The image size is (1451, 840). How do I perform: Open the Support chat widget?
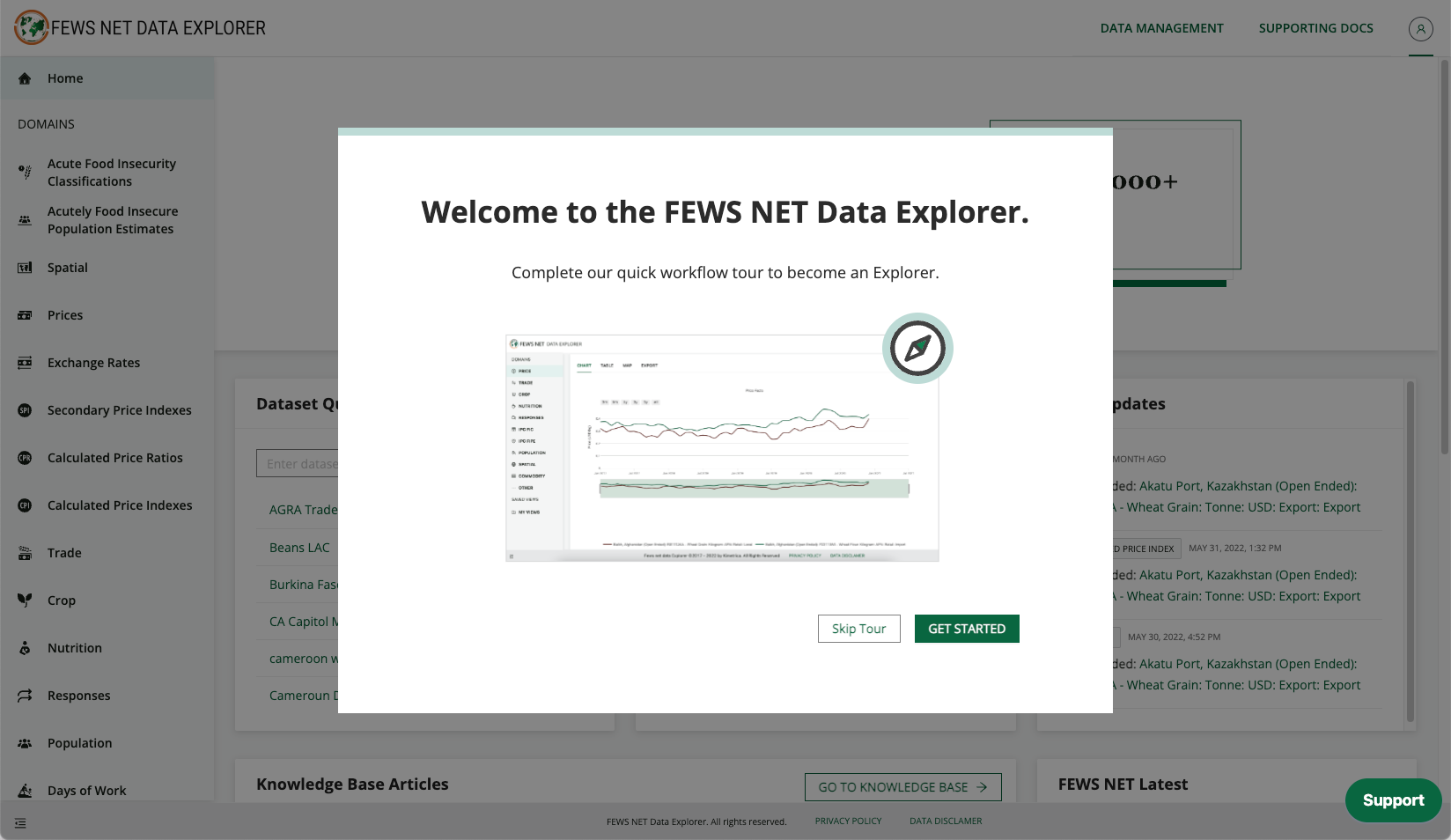coord(1393,800)
